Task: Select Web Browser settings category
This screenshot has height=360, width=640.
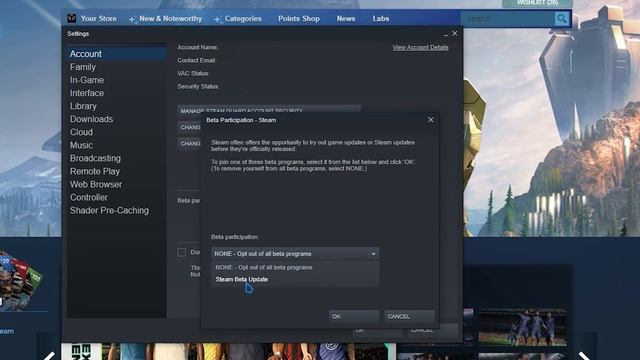Action: point(117,184)
